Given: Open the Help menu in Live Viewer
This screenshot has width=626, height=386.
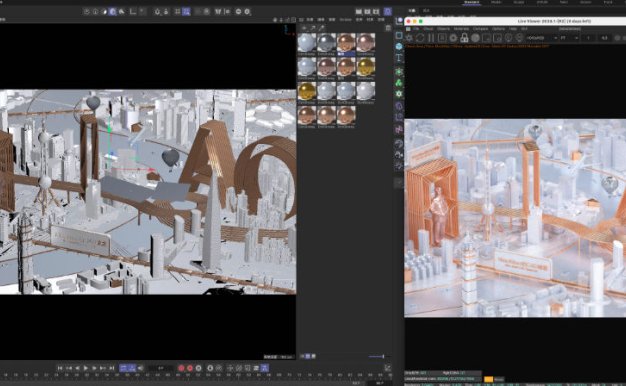Looking at the screenshot, I should click(x=513, y=29).
